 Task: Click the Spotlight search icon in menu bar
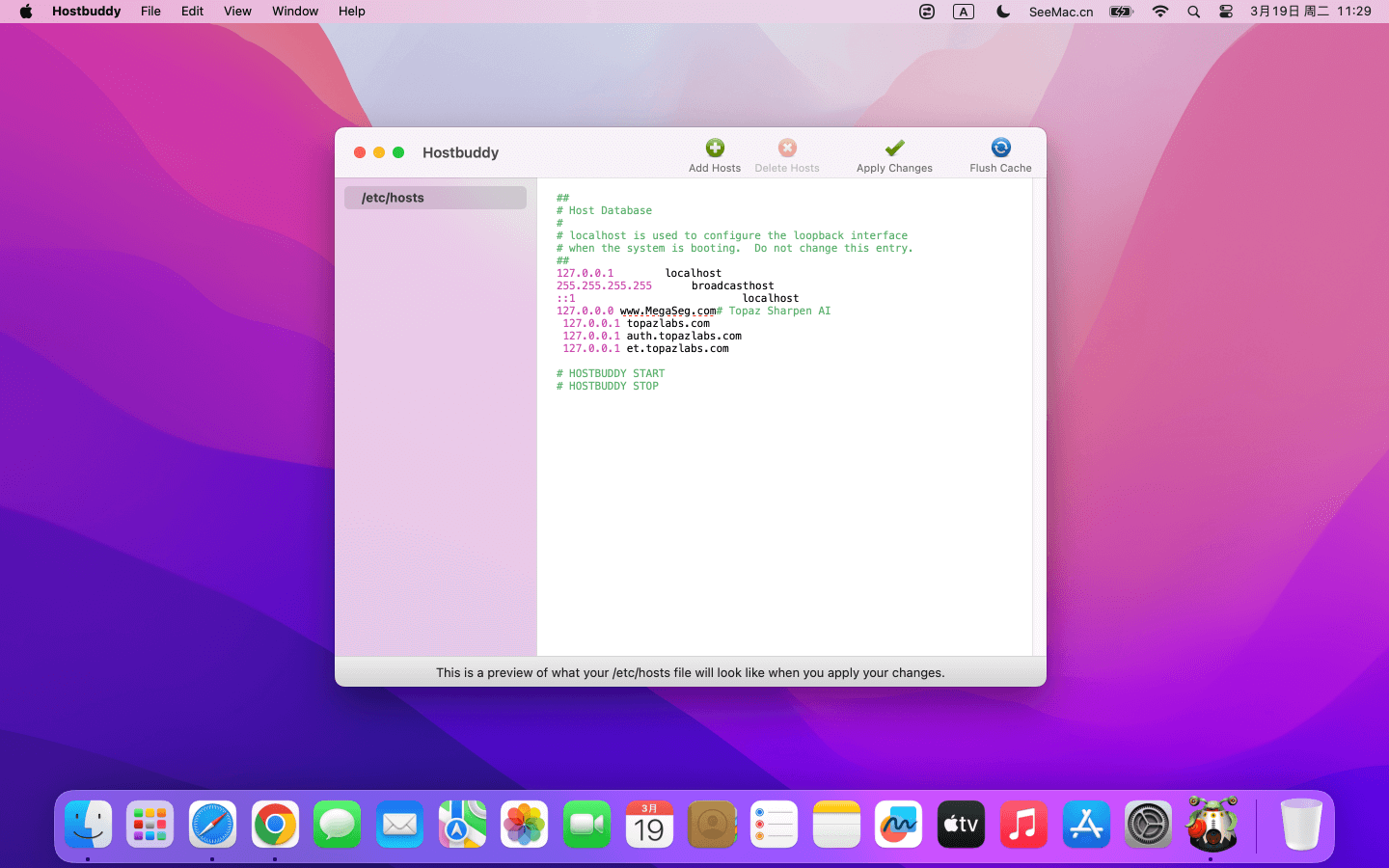coord(1193,12)
